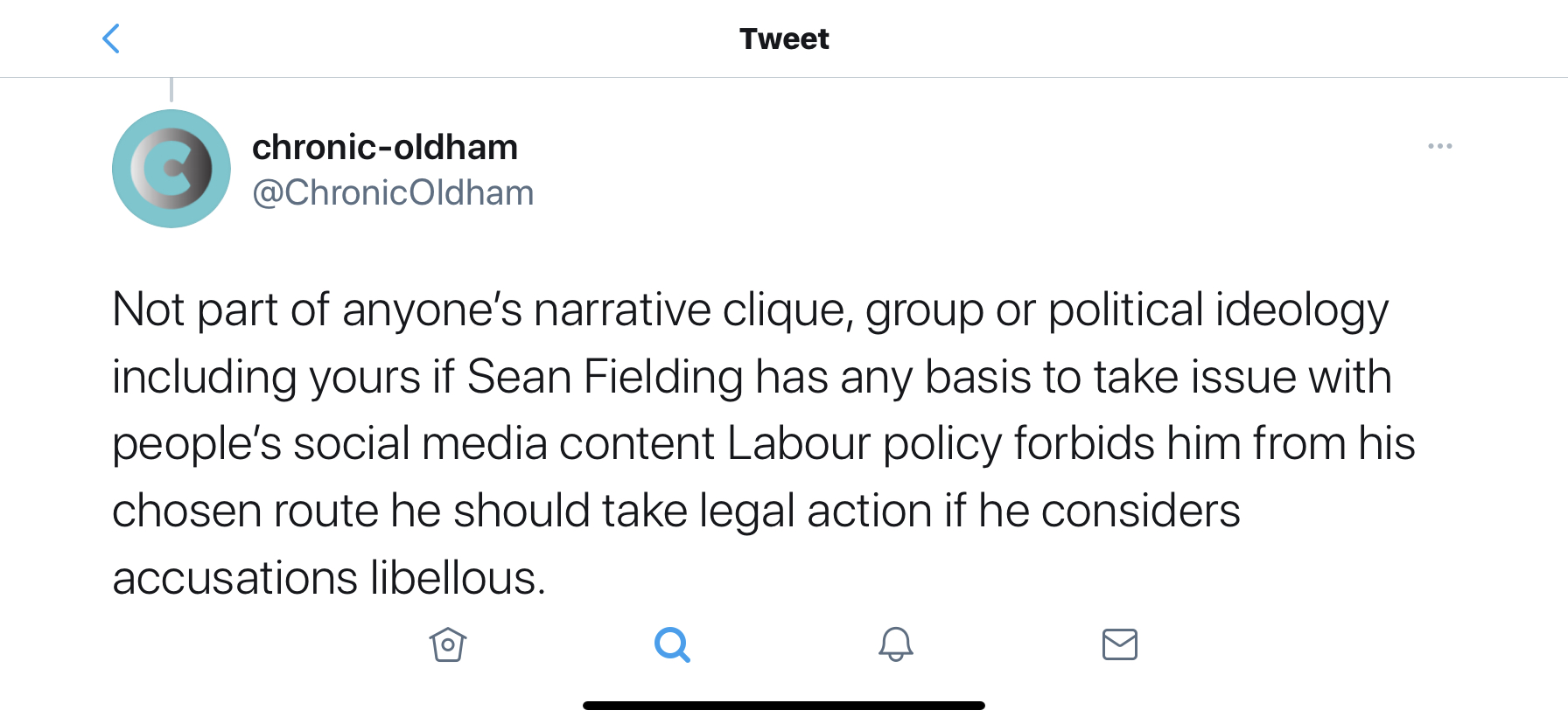Open the Search tab magnifier icon
Screen dimensions: 1568x724
pos(672,645)
